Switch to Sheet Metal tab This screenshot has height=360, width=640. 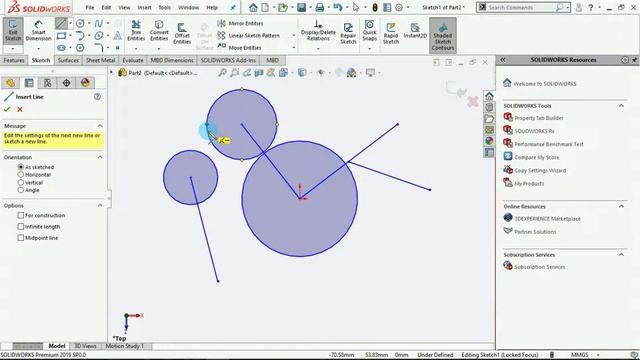click(x=100, y=60)
